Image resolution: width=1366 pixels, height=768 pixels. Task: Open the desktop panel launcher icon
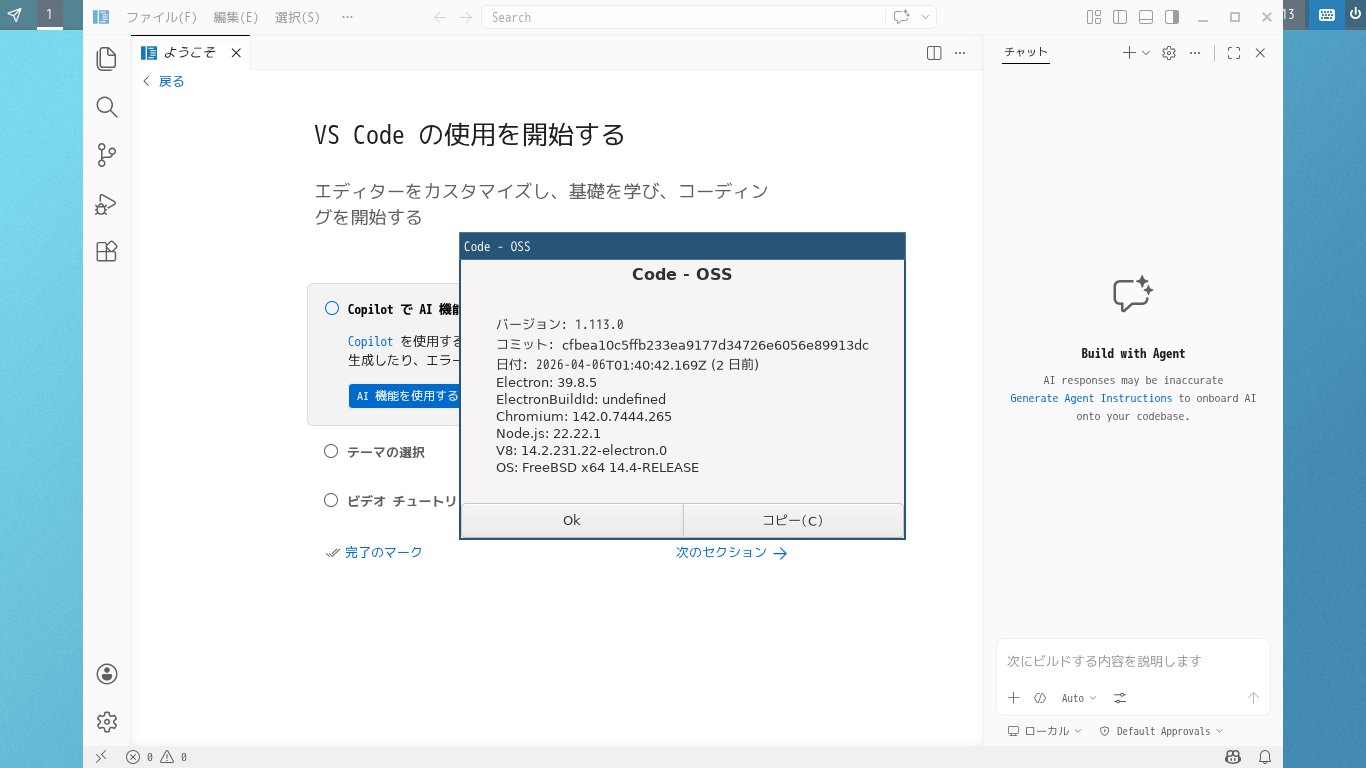coord(14,14)
